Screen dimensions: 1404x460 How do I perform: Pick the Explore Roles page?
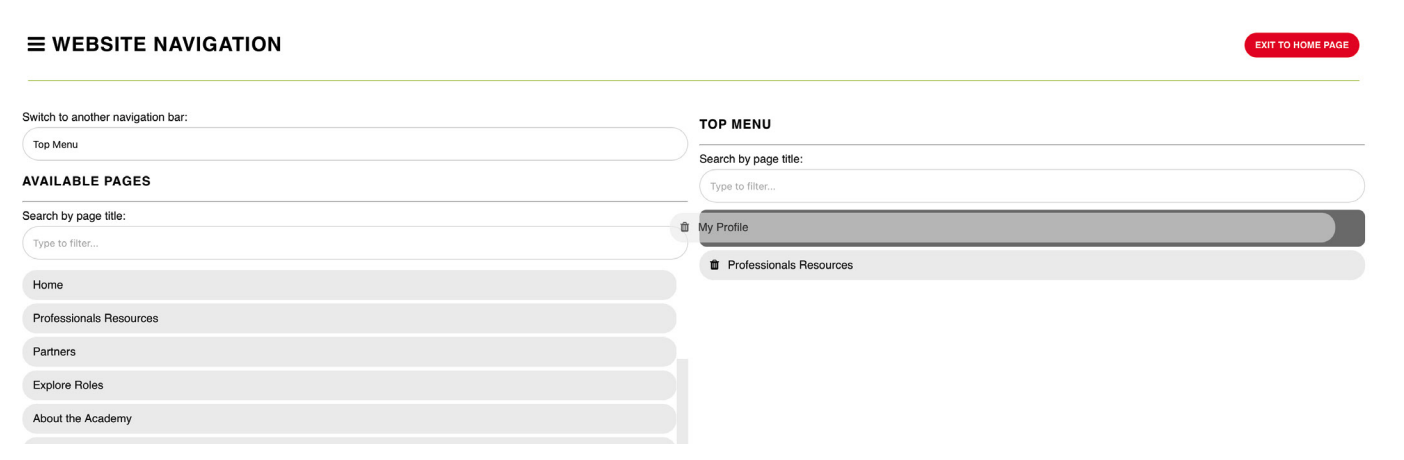click(x=348, y=385)
